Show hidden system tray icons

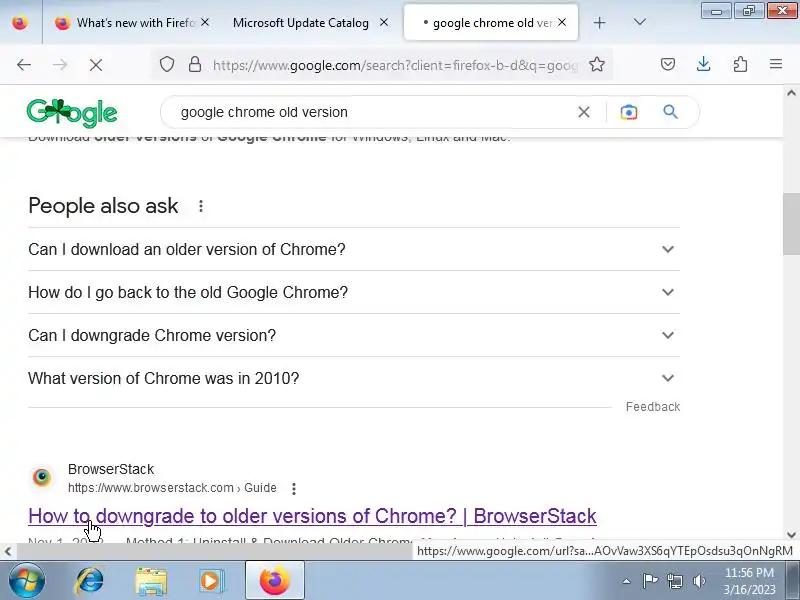click(x=626, y=581)
